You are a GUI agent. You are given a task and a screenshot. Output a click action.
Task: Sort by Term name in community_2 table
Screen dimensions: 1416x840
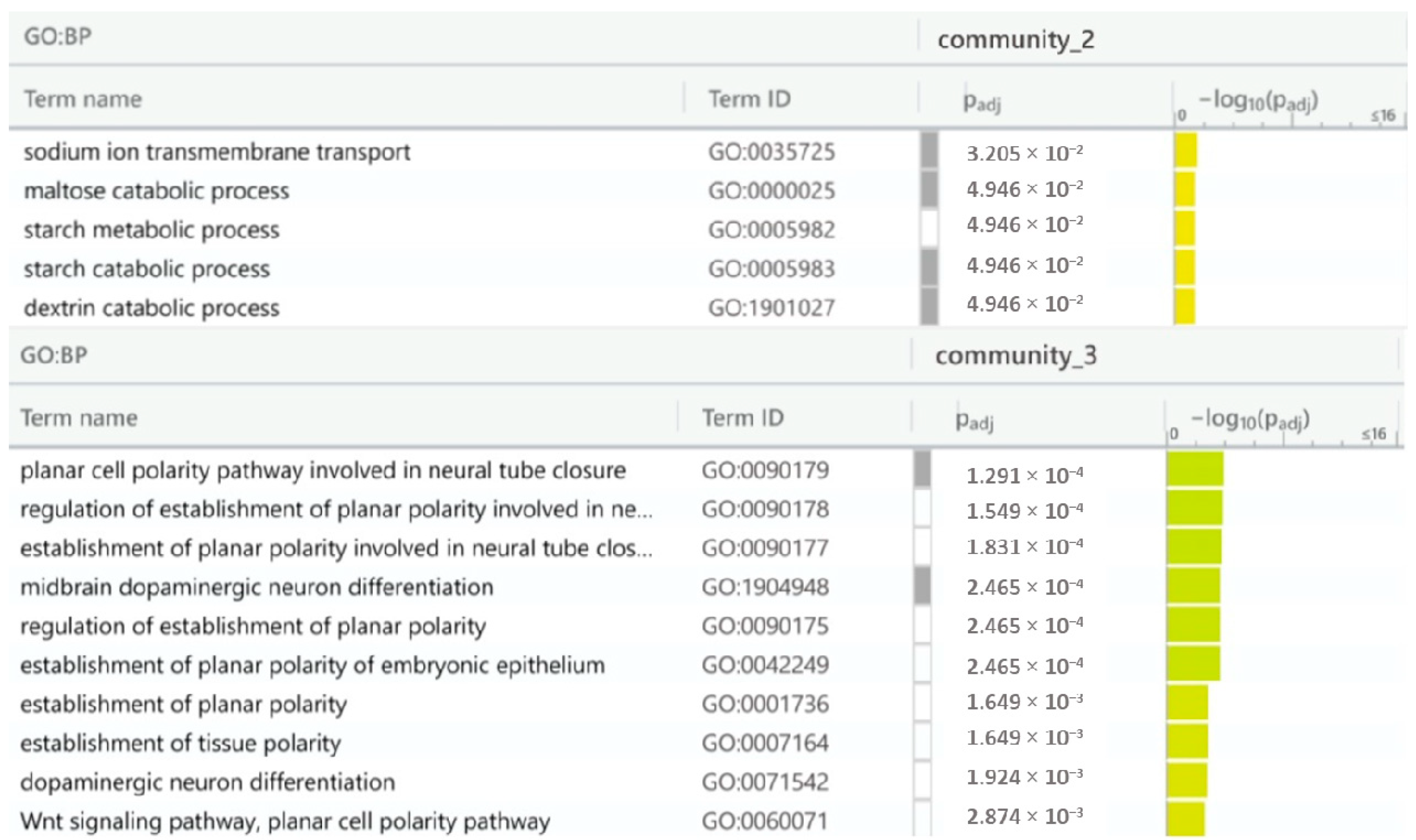pos(83,100)
